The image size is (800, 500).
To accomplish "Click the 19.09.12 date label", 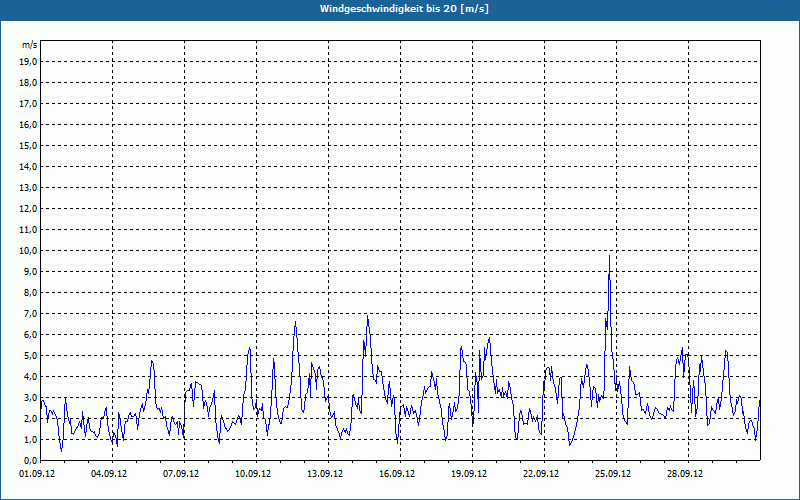I will click(468, 473).
